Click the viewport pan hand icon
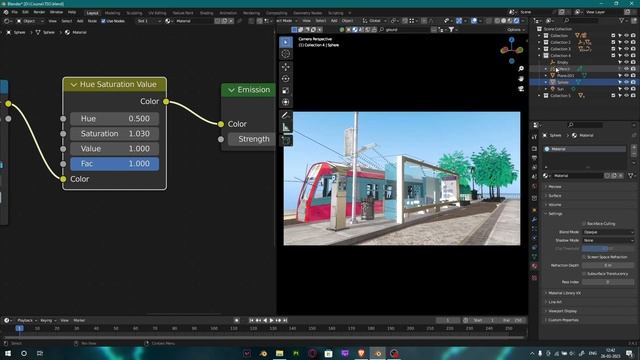The image size is (640, 360). click(x=521, y=79)
